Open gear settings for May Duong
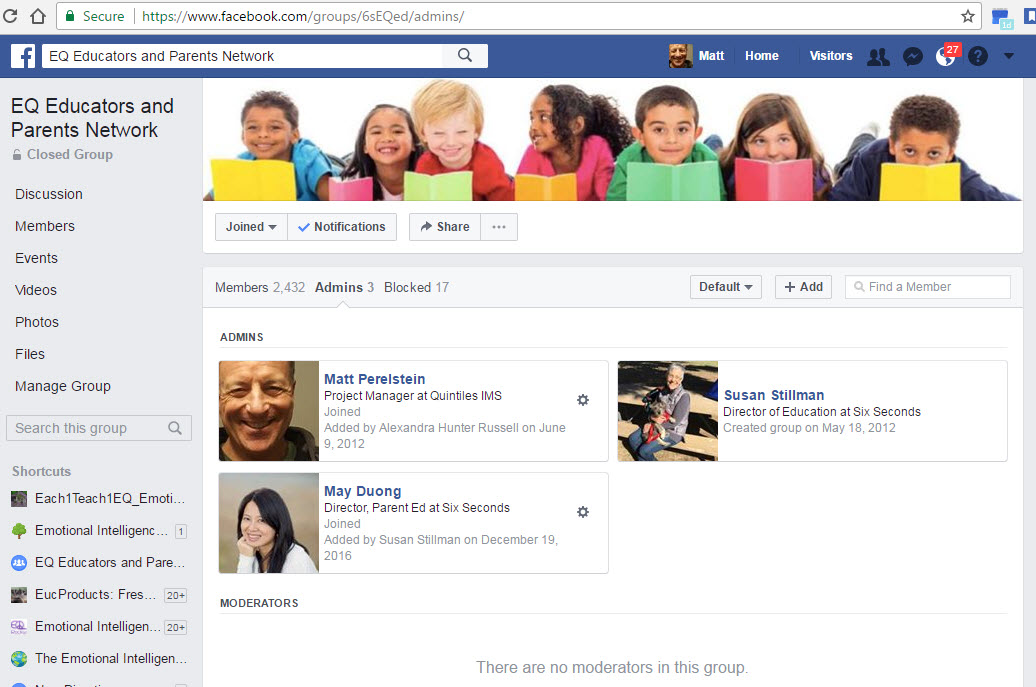This screenshot has width=1036, height=687. pos(583,512)
